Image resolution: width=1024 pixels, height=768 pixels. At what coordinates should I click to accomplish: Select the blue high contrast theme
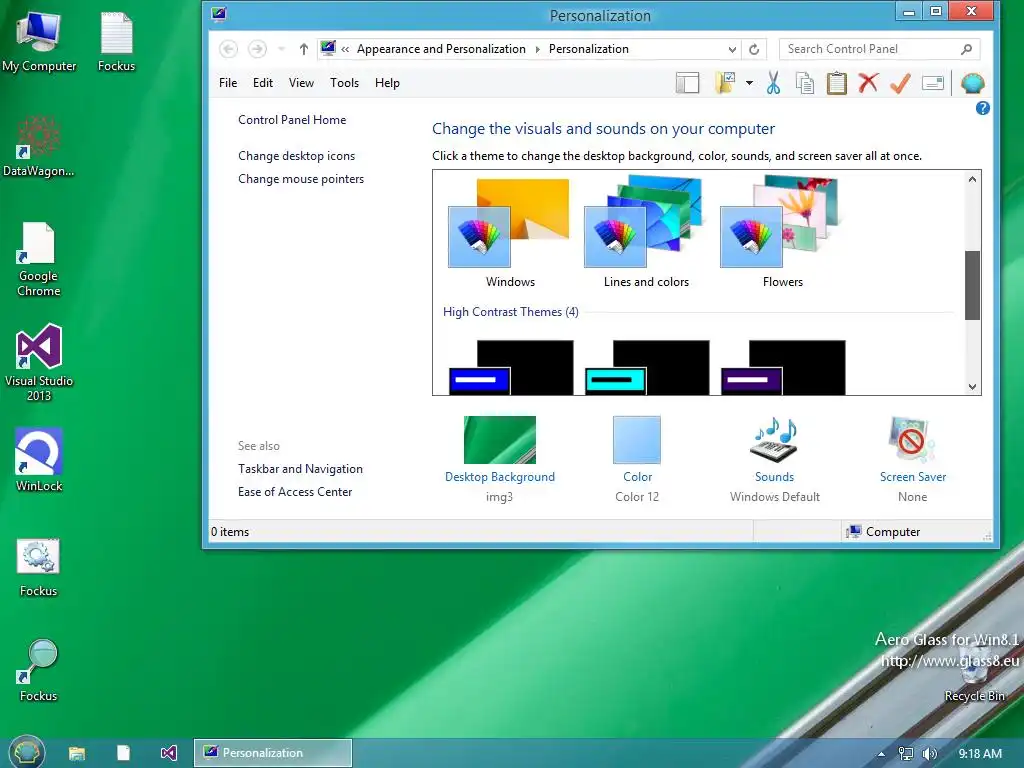point(511,368)
